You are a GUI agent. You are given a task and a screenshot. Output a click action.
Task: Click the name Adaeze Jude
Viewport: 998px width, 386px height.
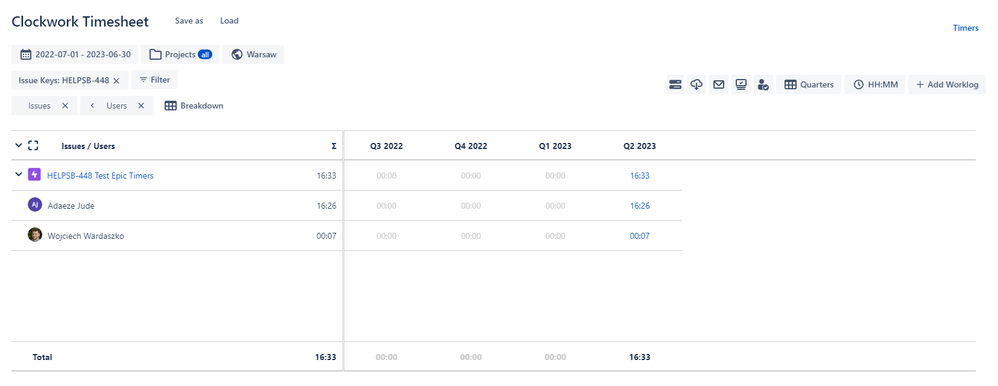pos(71,206)
